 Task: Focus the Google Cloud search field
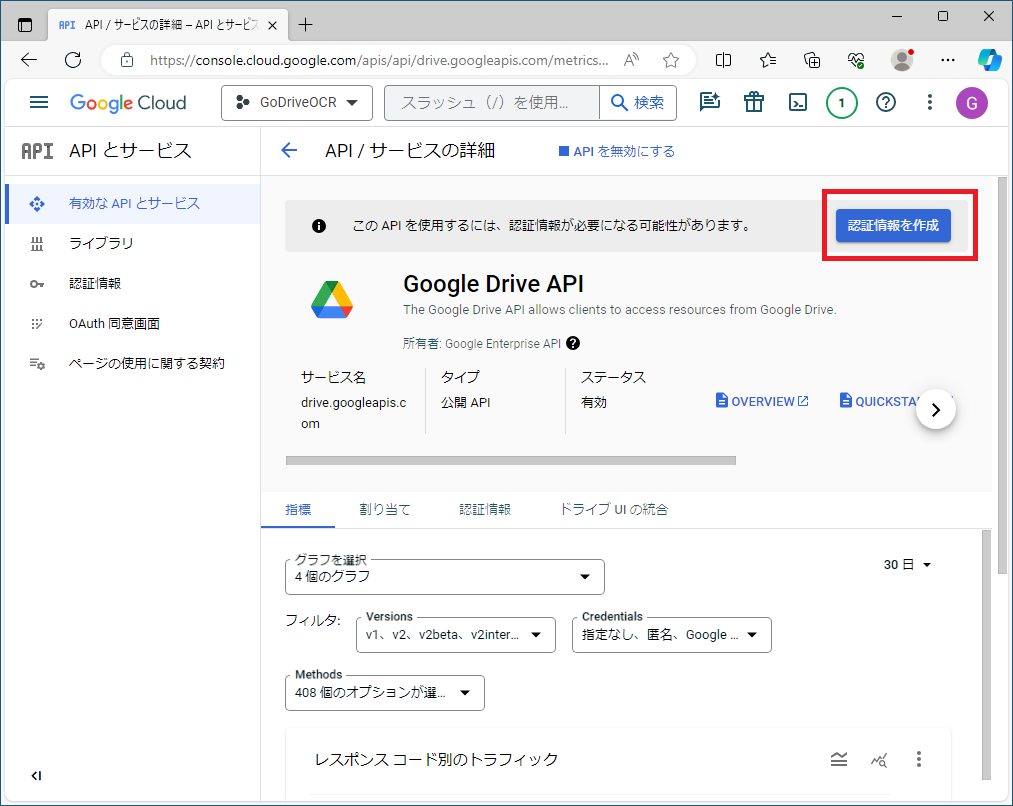pos(492,103)
